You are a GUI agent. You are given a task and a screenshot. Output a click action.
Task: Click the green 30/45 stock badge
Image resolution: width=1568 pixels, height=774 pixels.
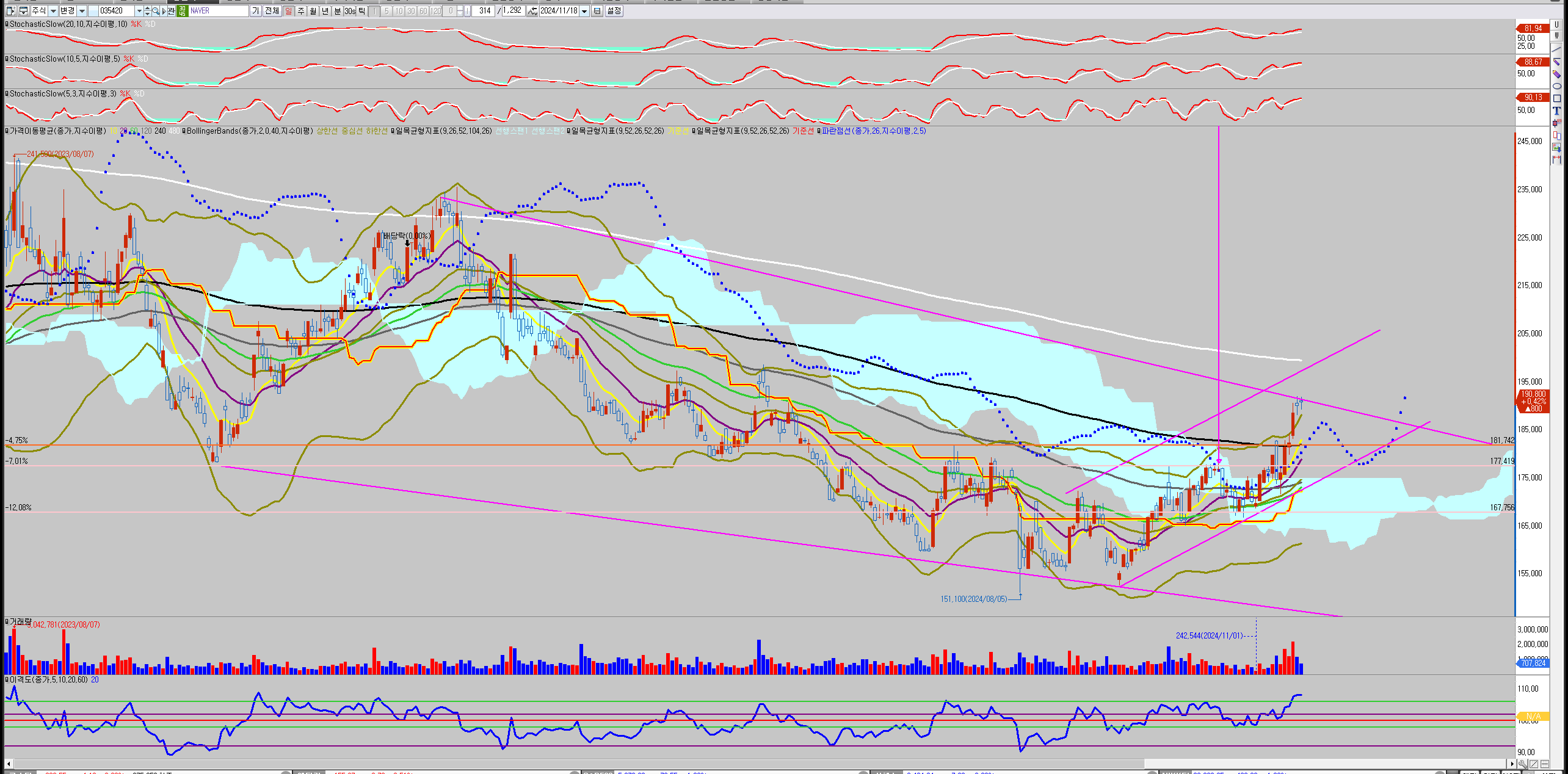[182, 11]
